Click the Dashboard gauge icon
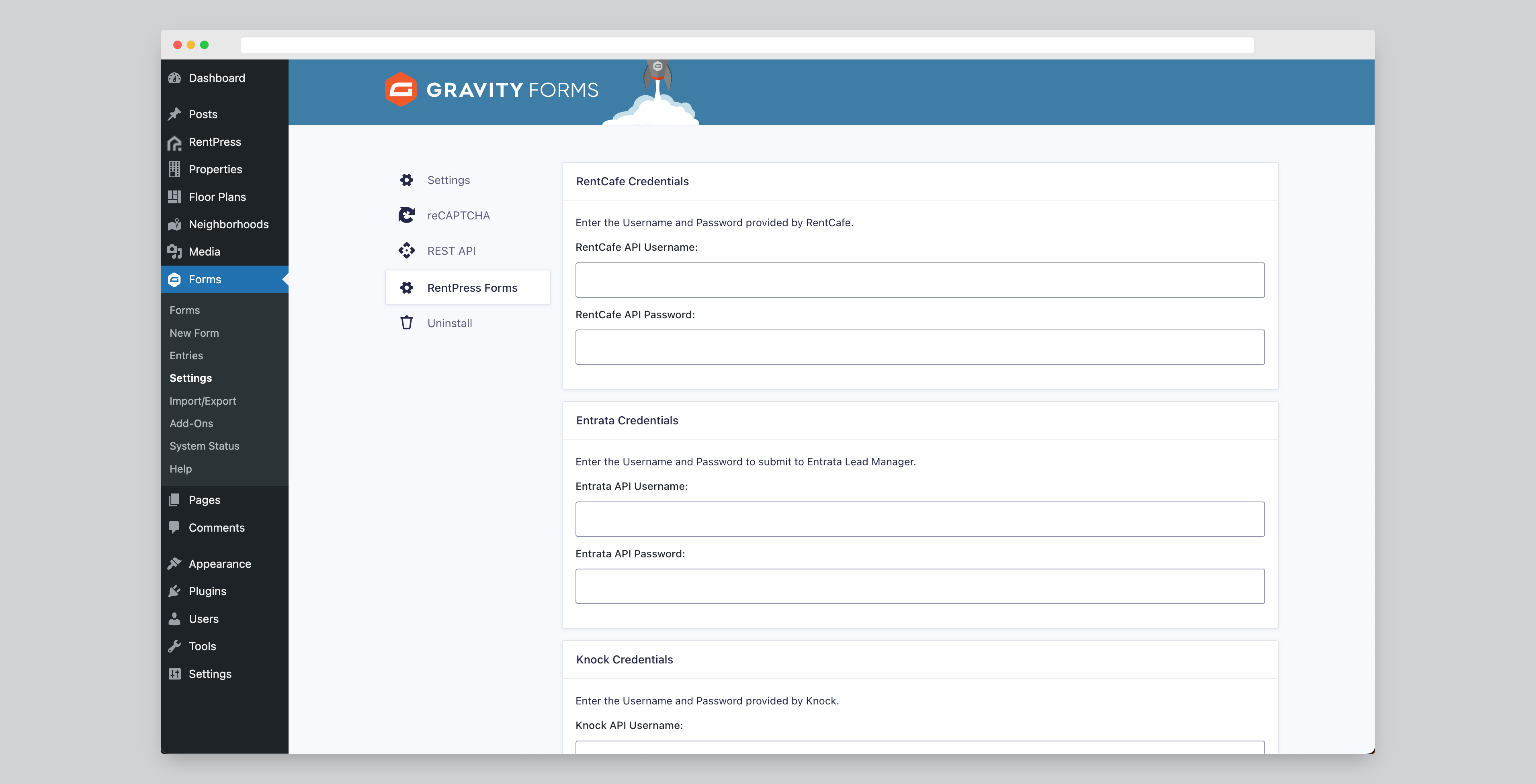The image size is (1536, 784). tap(174, 78)
